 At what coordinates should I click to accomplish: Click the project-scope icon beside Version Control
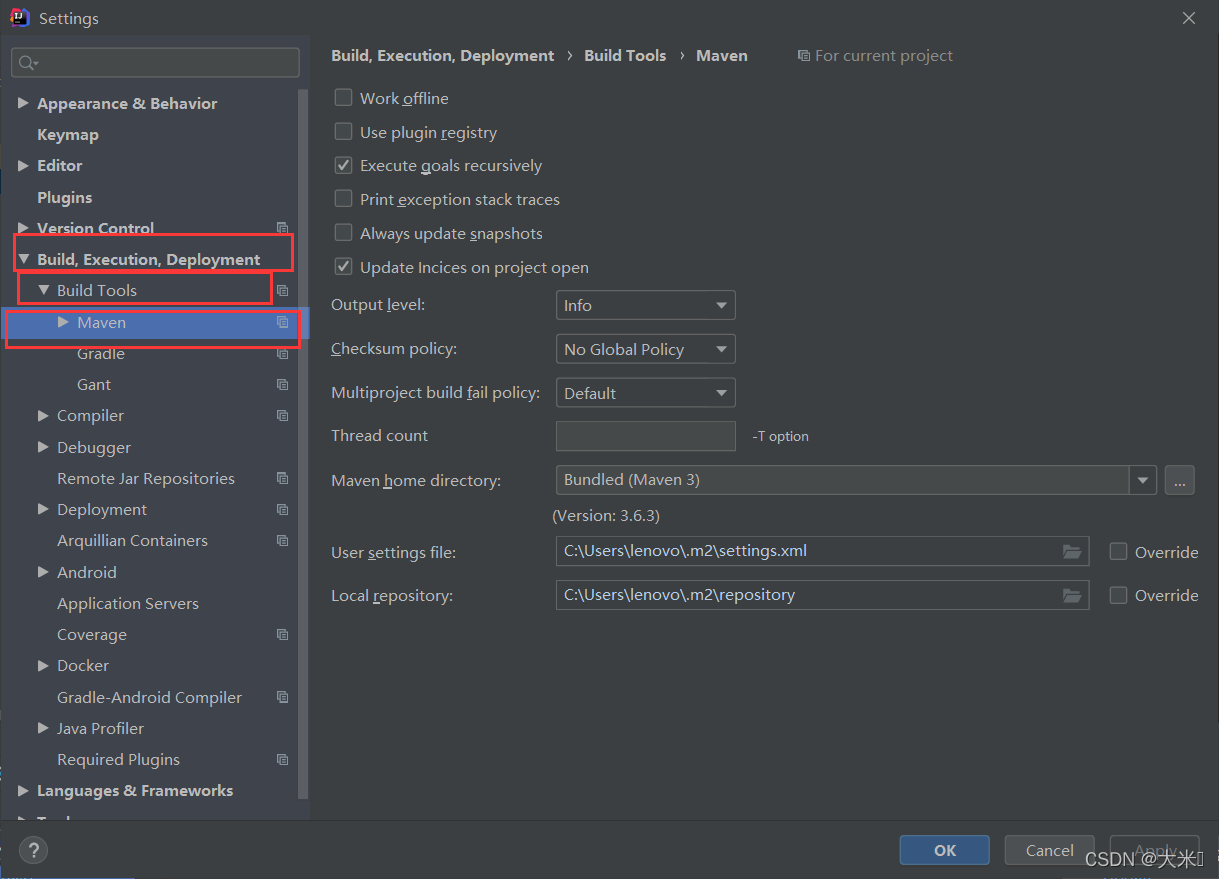point(283,228)
